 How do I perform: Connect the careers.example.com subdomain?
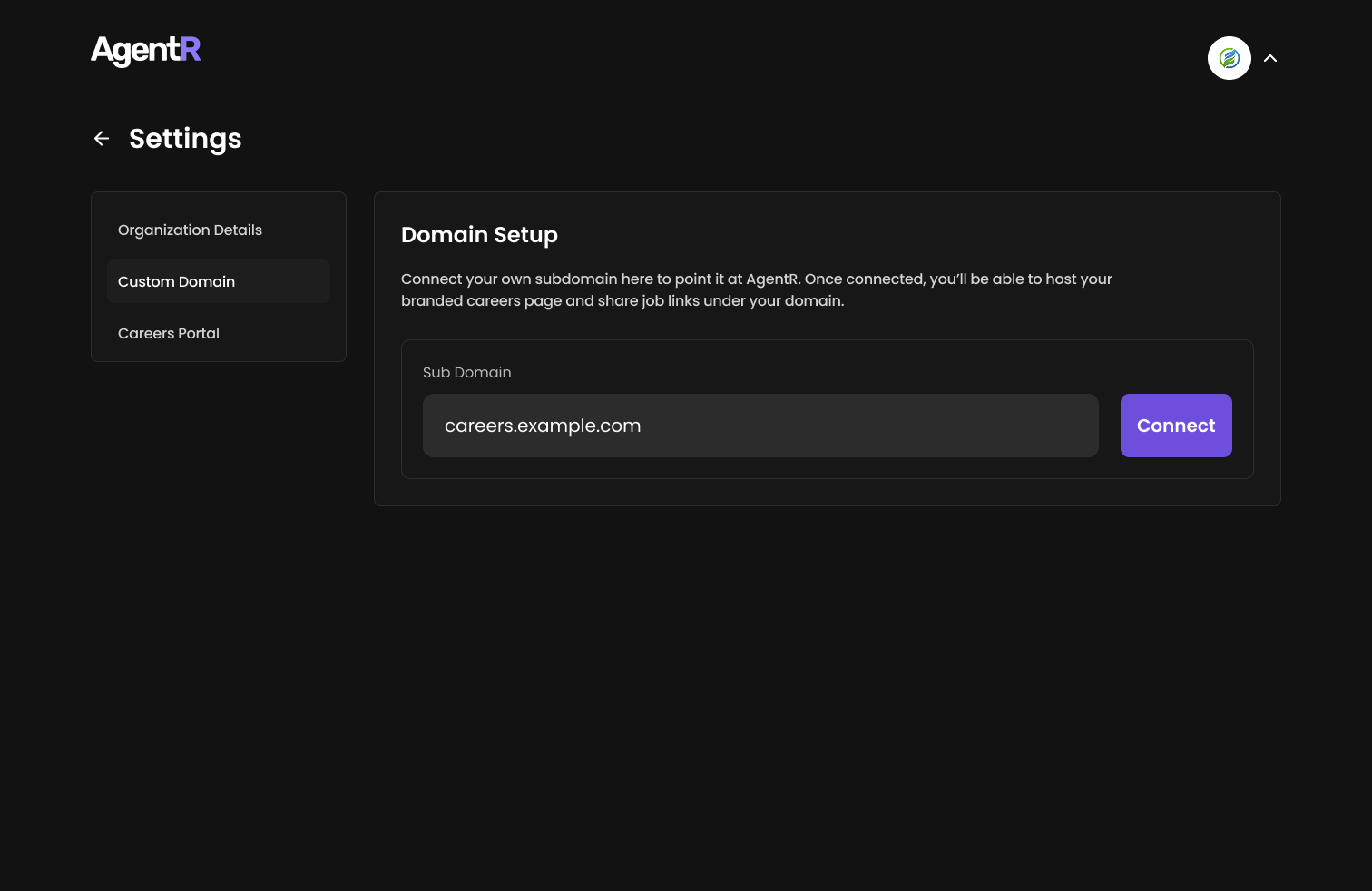(1176, 425)
